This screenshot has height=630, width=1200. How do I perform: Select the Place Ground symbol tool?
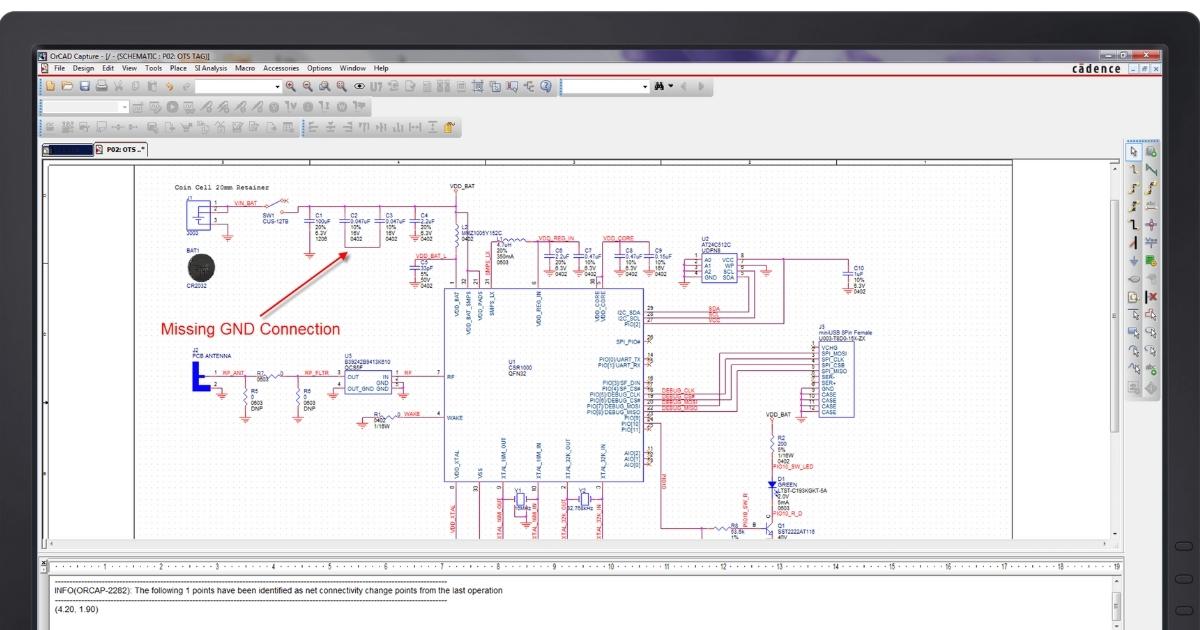click(1134, 260)
